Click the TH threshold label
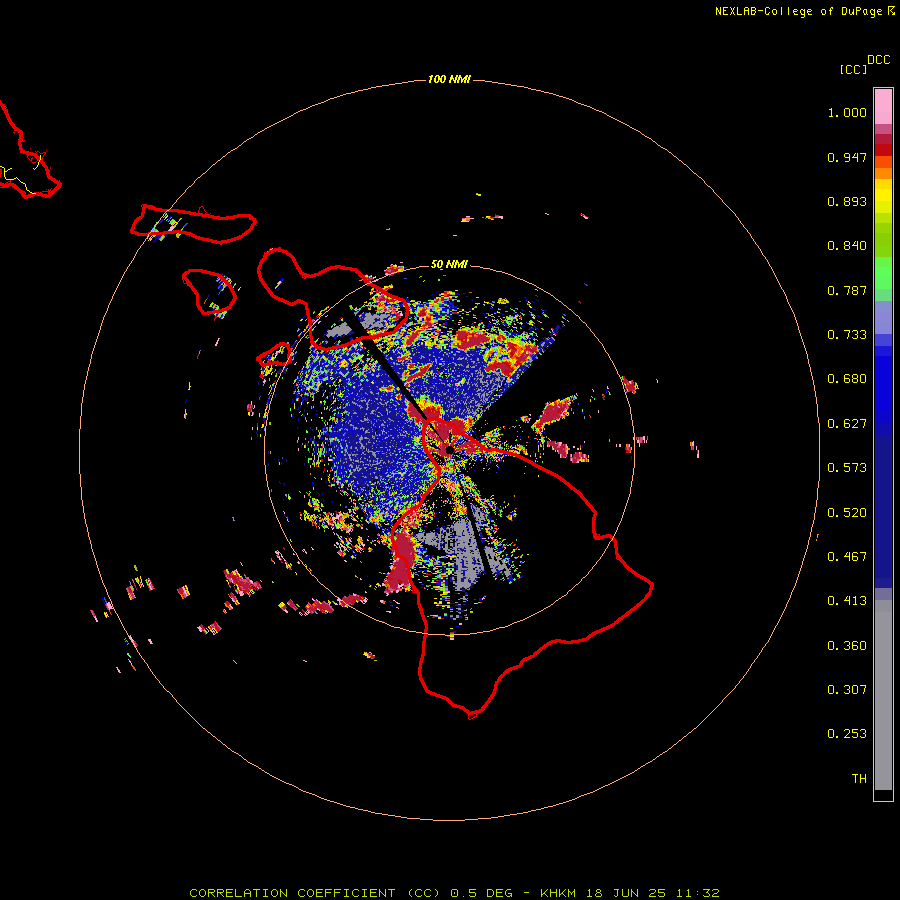 [x=859, y=779]
